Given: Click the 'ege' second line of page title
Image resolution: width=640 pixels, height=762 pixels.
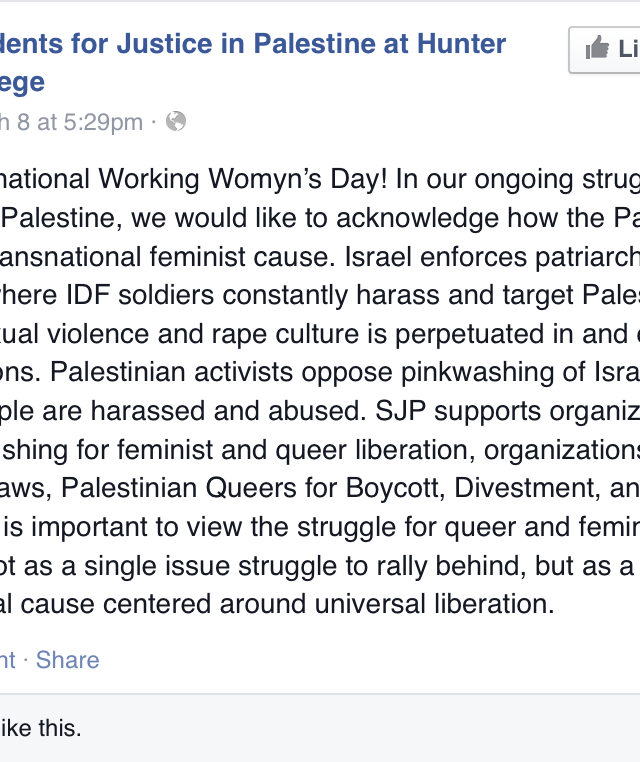Looking at the screenshot, I should click(22, 84).
